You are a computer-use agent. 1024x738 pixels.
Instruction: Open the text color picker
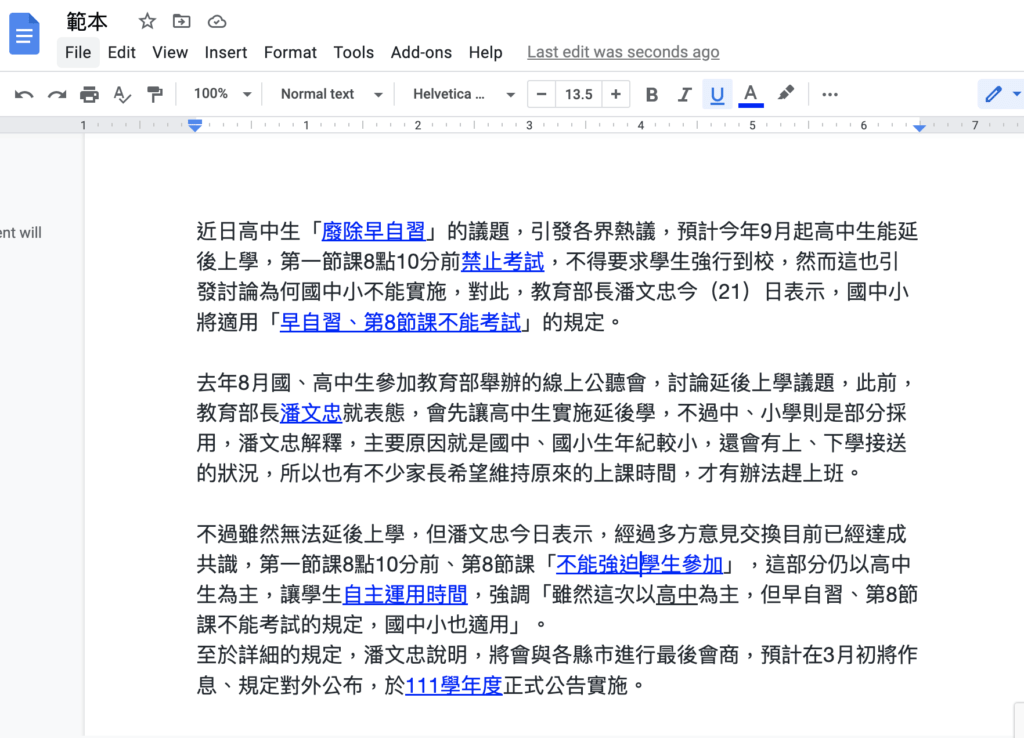(750, 94)
